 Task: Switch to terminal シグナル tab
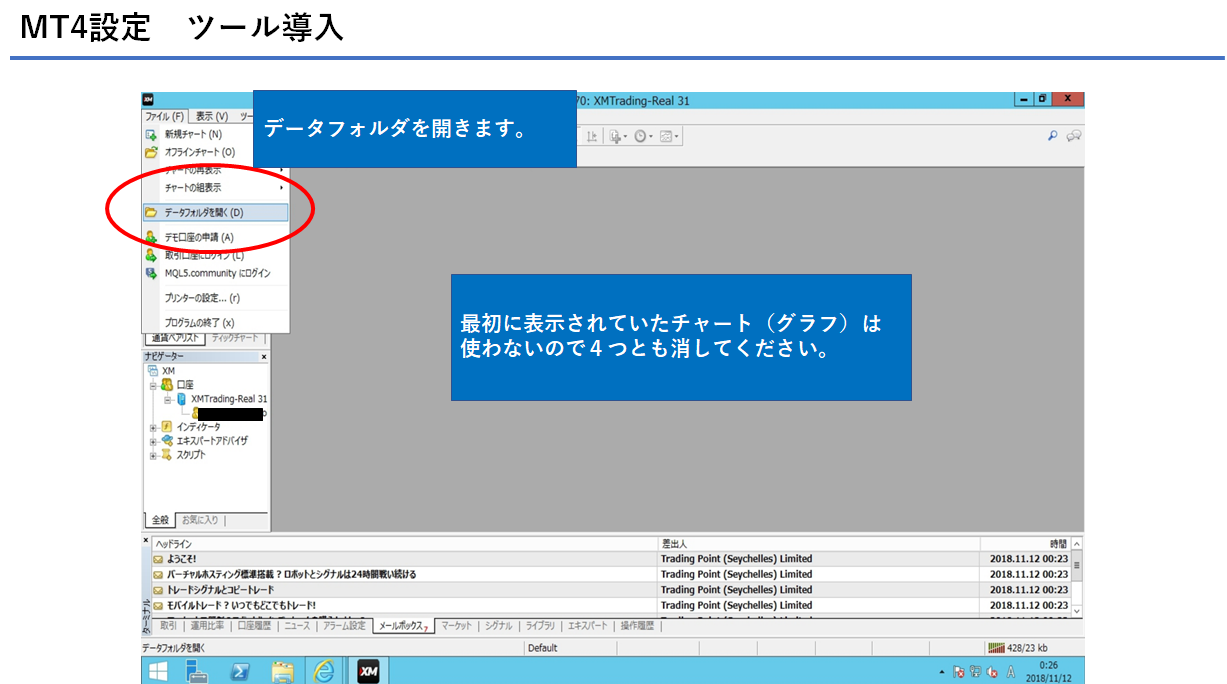pos(499,626)
